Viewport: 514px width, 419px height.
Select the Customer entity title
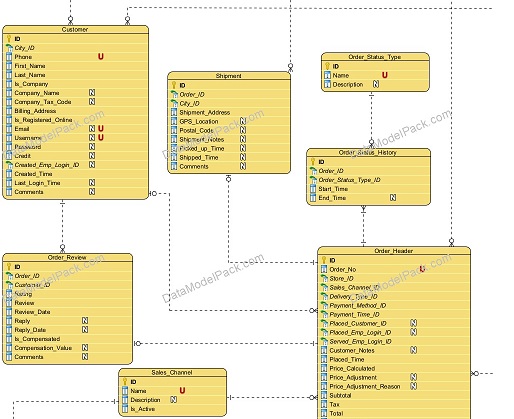click(75, 30)
